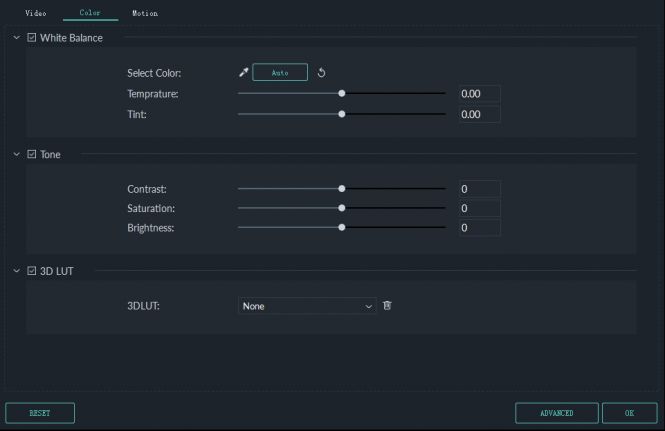Delete the 3D LUT with trash icon
The image size is (665, 431).
point(387,305)
